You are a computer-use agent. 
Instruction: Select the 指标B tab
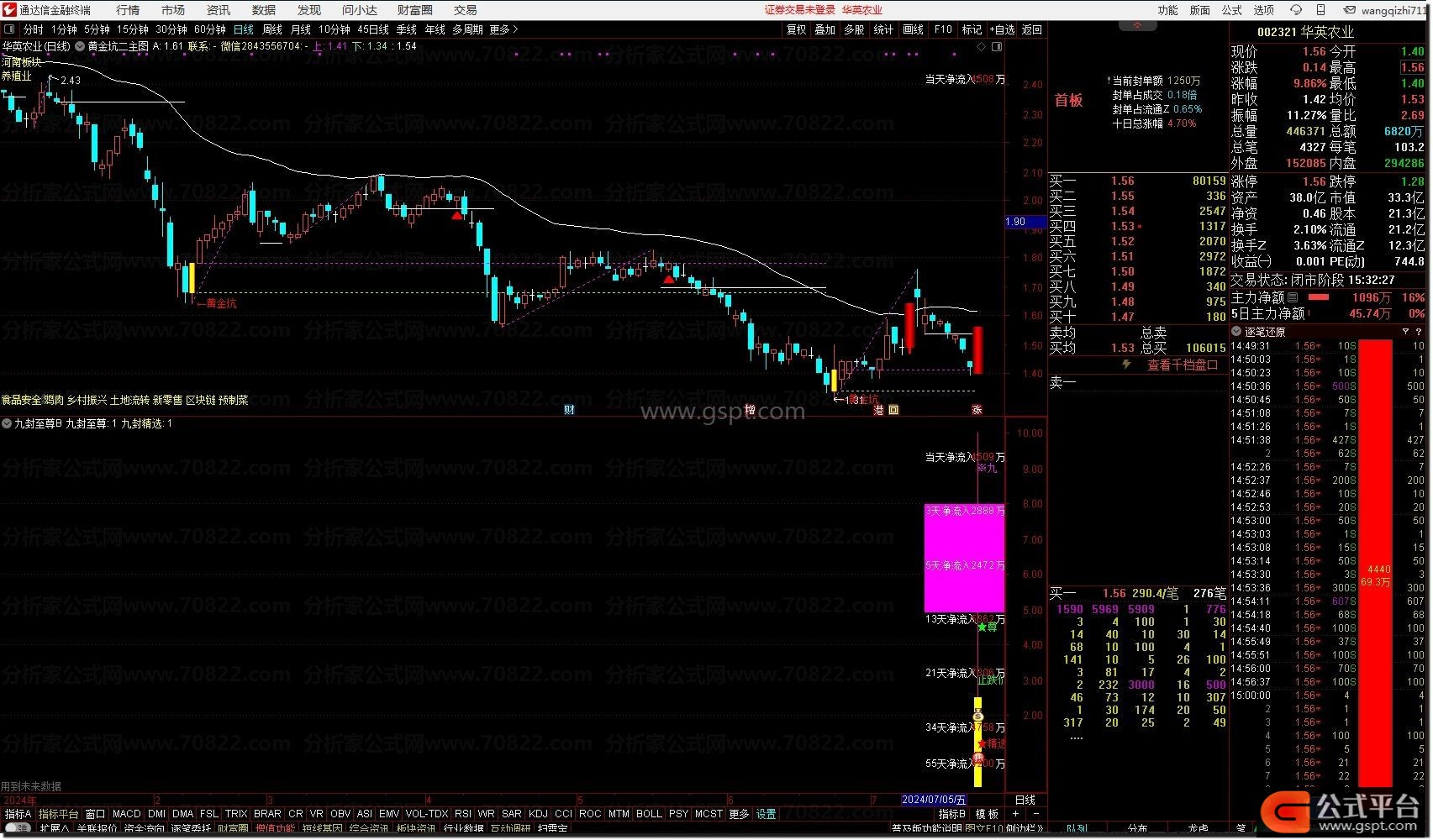(x=952, y=814)
